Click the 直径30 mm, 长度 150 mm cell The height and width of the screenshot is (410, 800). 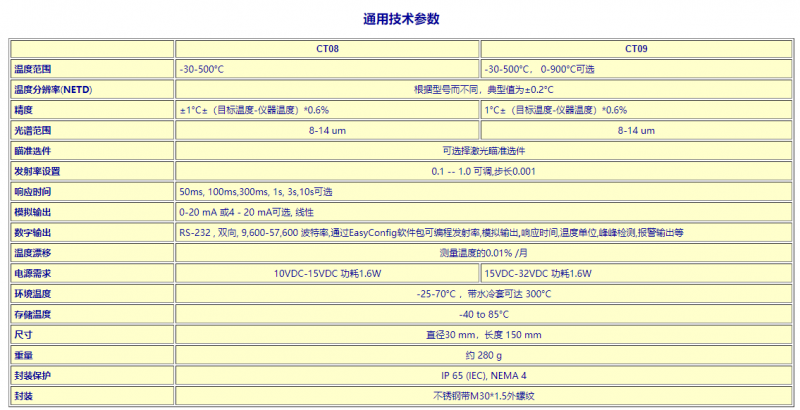click(x=483, y=334)
